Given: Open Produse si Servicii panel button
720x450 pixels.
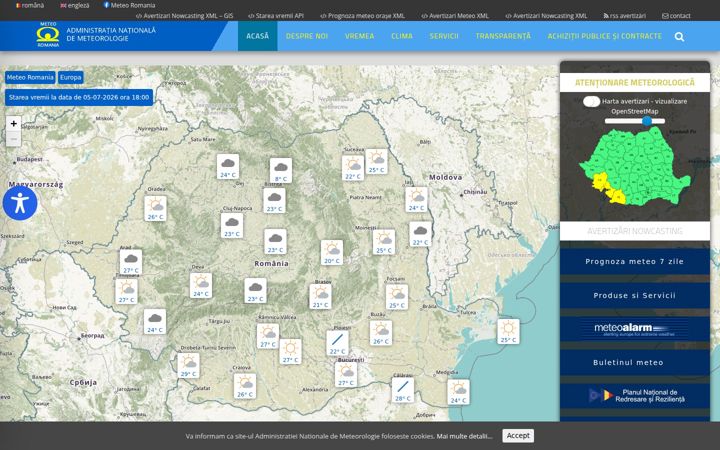Looking at the screenshot, I should 635,295.
